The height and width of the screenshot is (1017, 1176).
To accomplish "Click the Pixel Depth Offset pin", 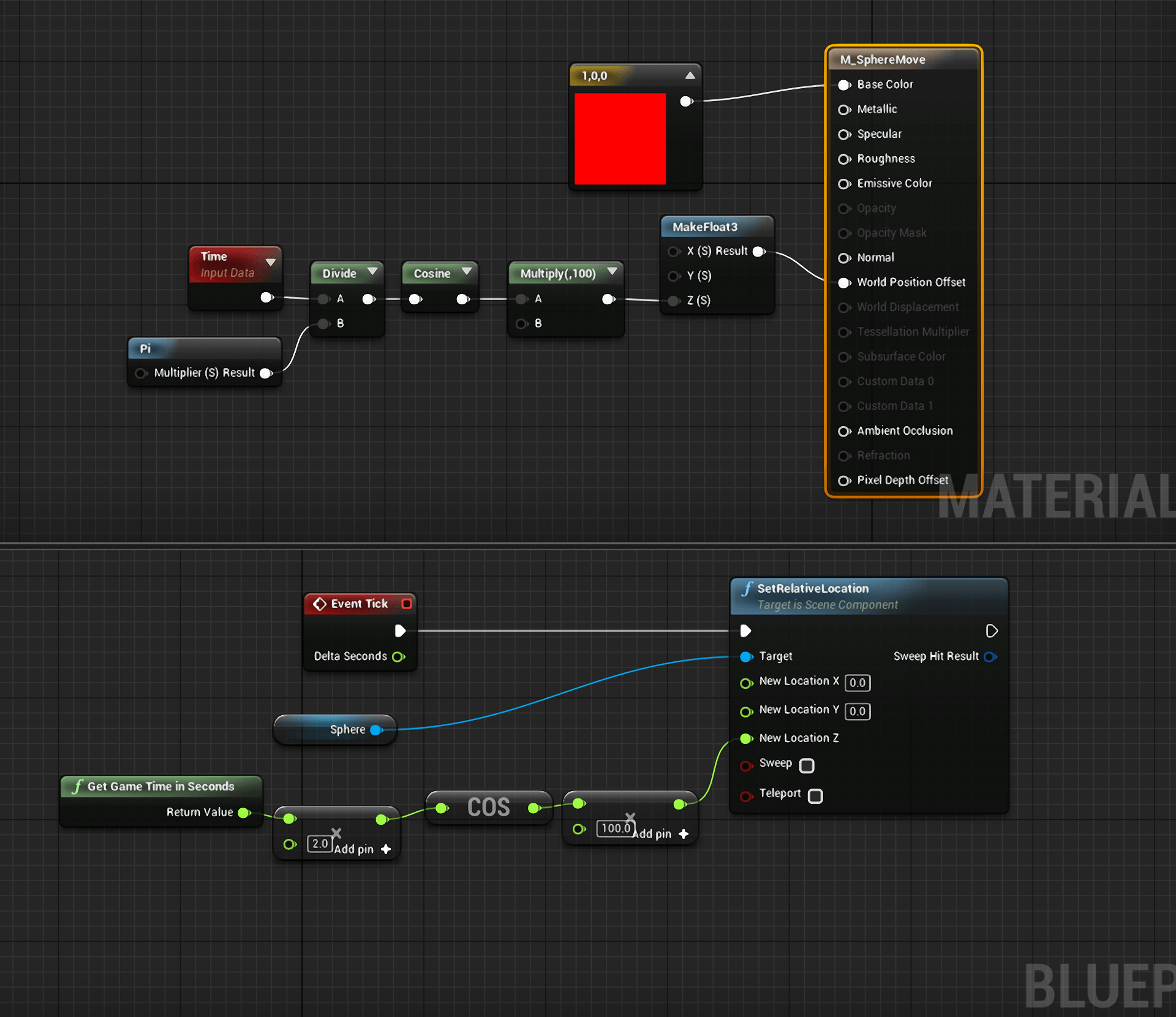I will [x=845, y=481].
